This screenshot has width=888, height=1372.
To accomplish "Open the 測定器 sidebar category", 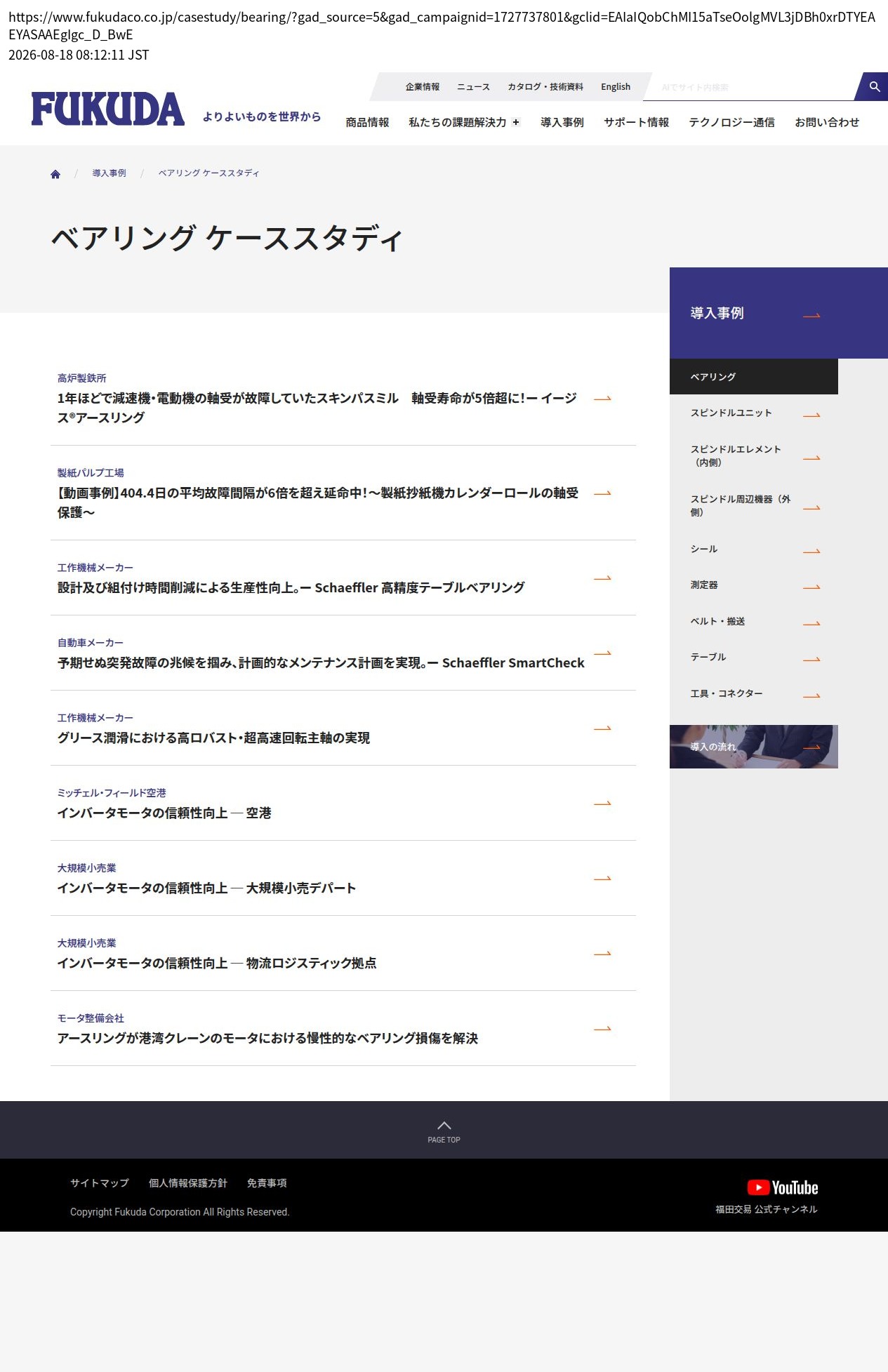I will [x=704, y=585].
